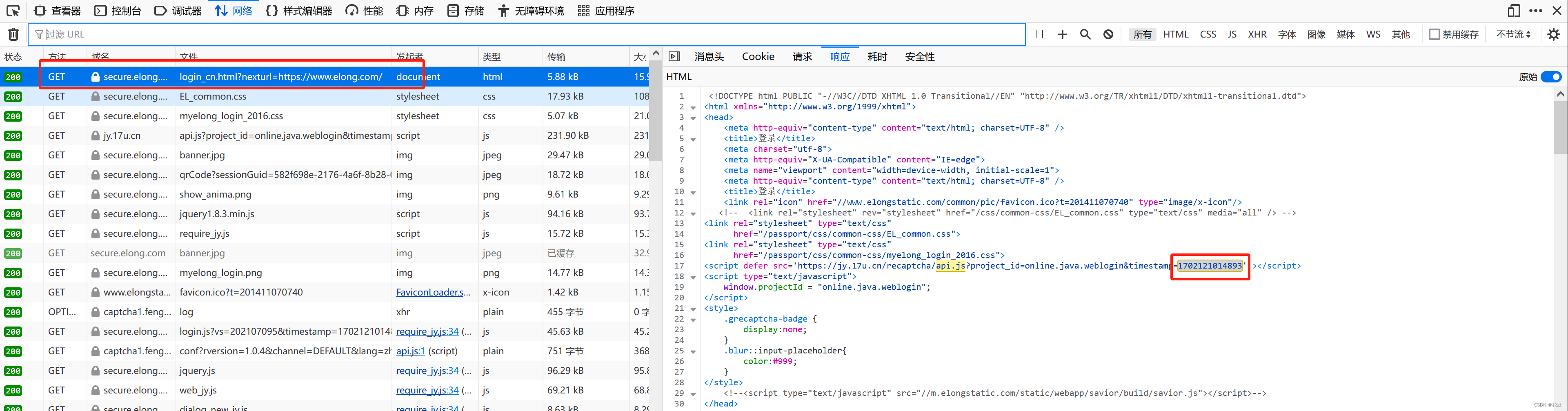This screenshot has width=1568, height=411.
Task: Filter requests by 媒体 media
Action: point(1345,34)
